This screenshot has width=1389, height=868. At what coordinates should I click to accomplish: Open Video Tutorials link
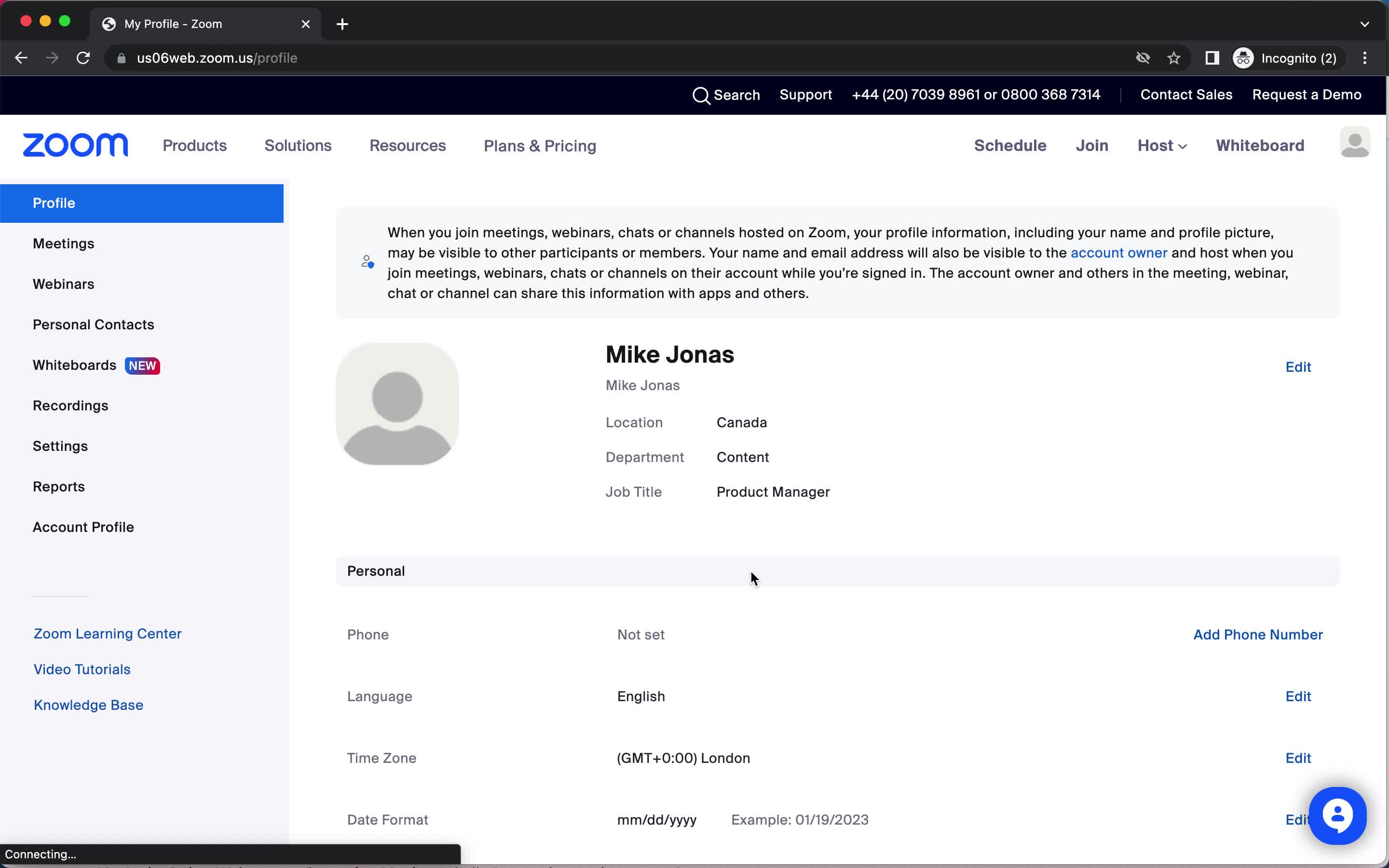(82, 669)
